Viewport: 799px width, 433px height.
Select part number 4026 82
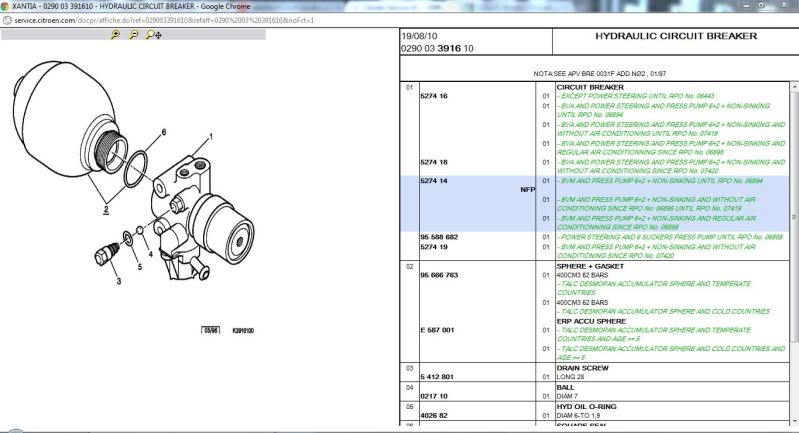click(x=434, y=416)
